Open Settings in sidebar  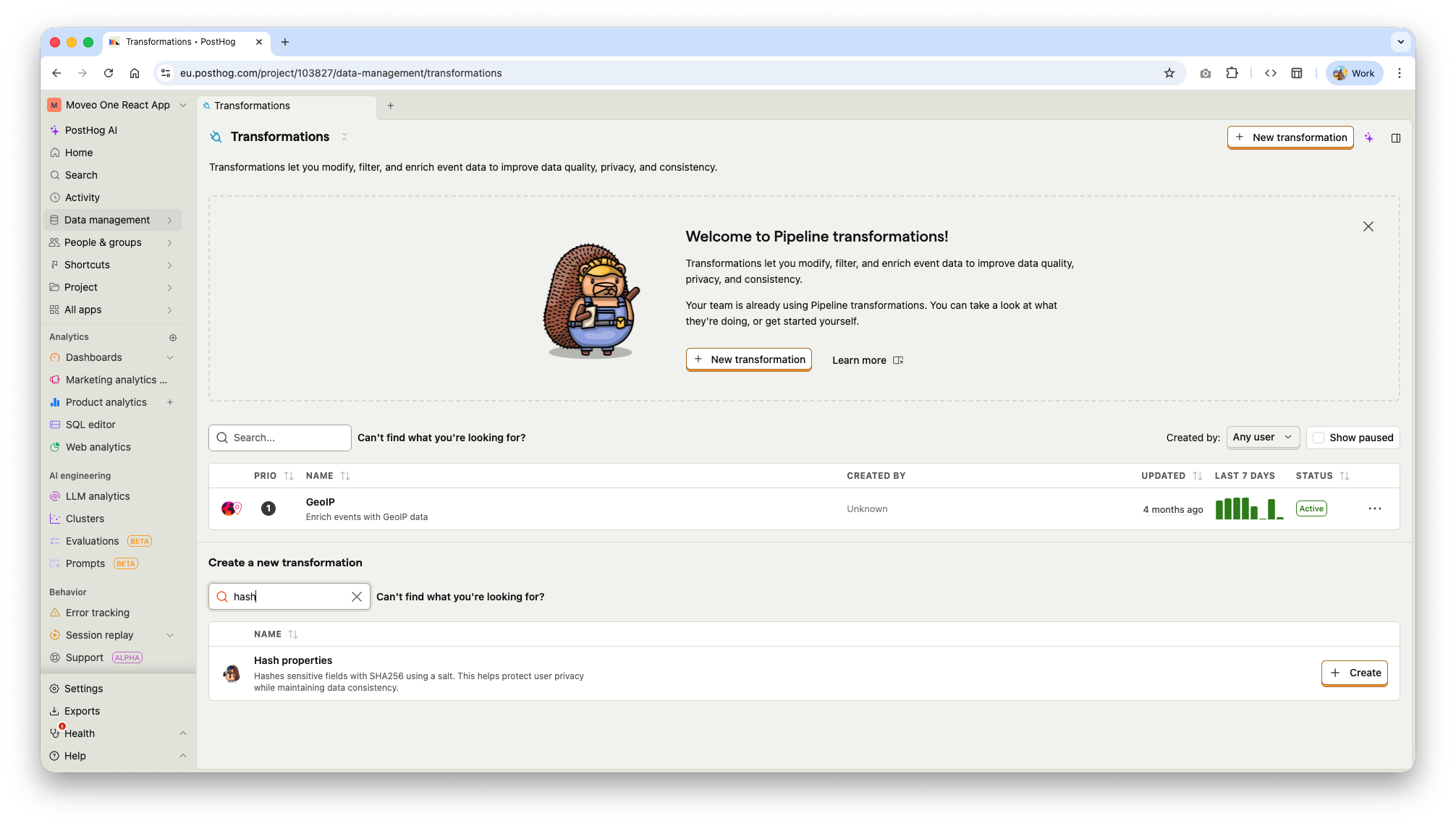(83, 689)
